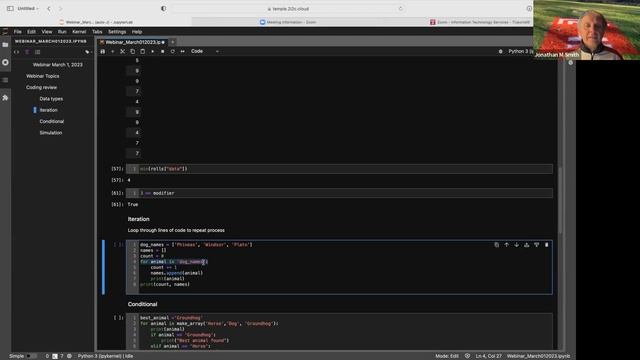Screen dimensions: 640x360
Task: Go to Webinar March 1, 2023 heading
Action: pos(58,65)
